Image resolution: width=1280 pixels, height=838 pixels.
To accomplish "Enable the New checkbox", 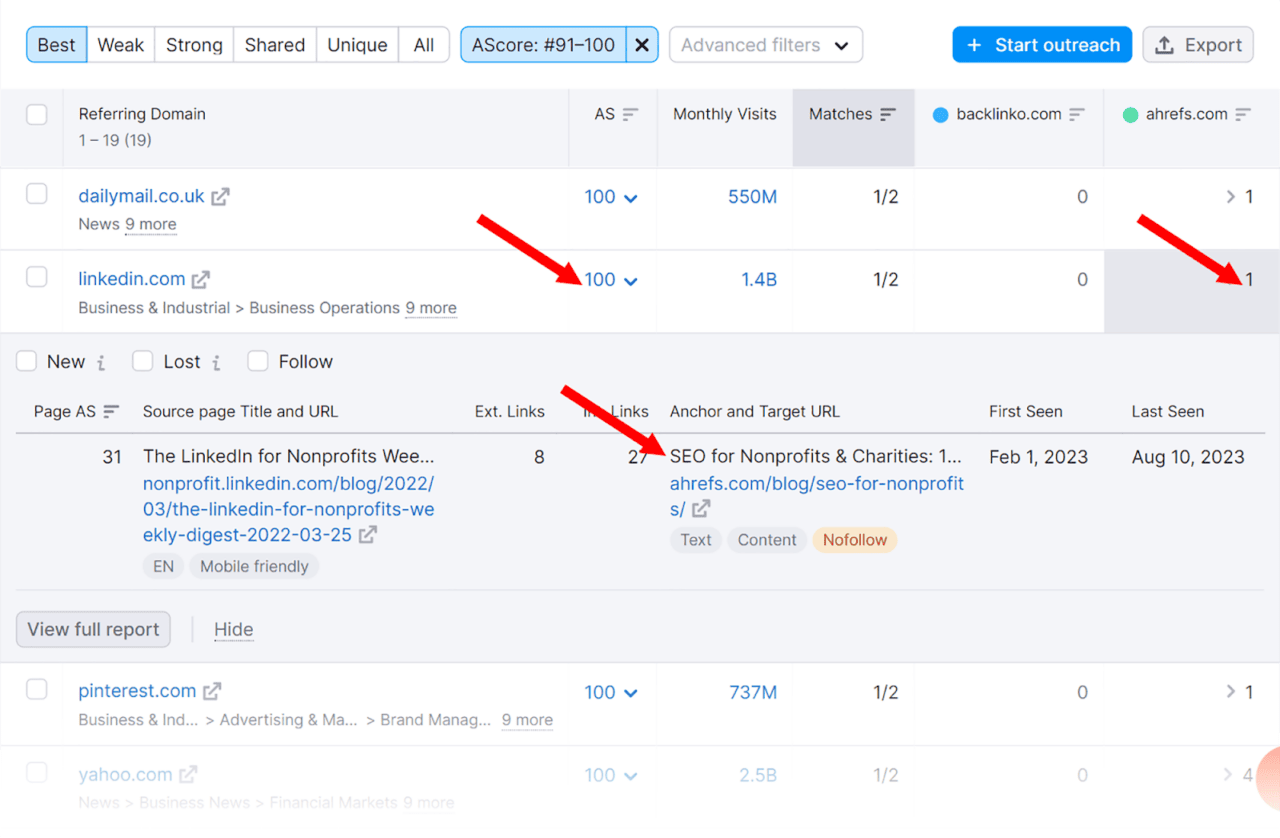I will coord(26,361).
